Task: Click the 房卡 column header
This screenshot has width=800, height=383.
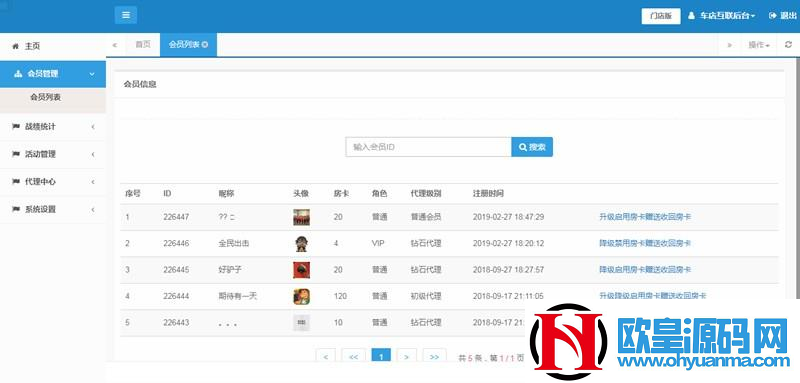Action: click(341, 194)
